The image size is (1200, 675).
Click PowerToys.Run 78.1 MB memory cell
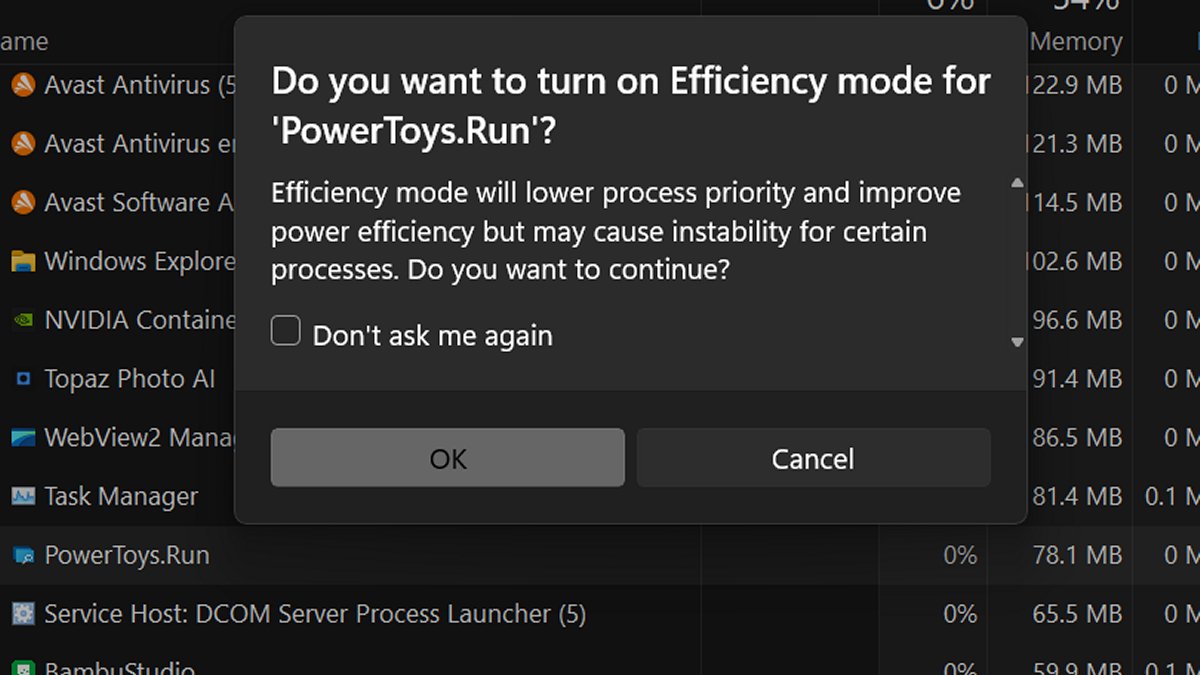click(x=1077, y=555)
